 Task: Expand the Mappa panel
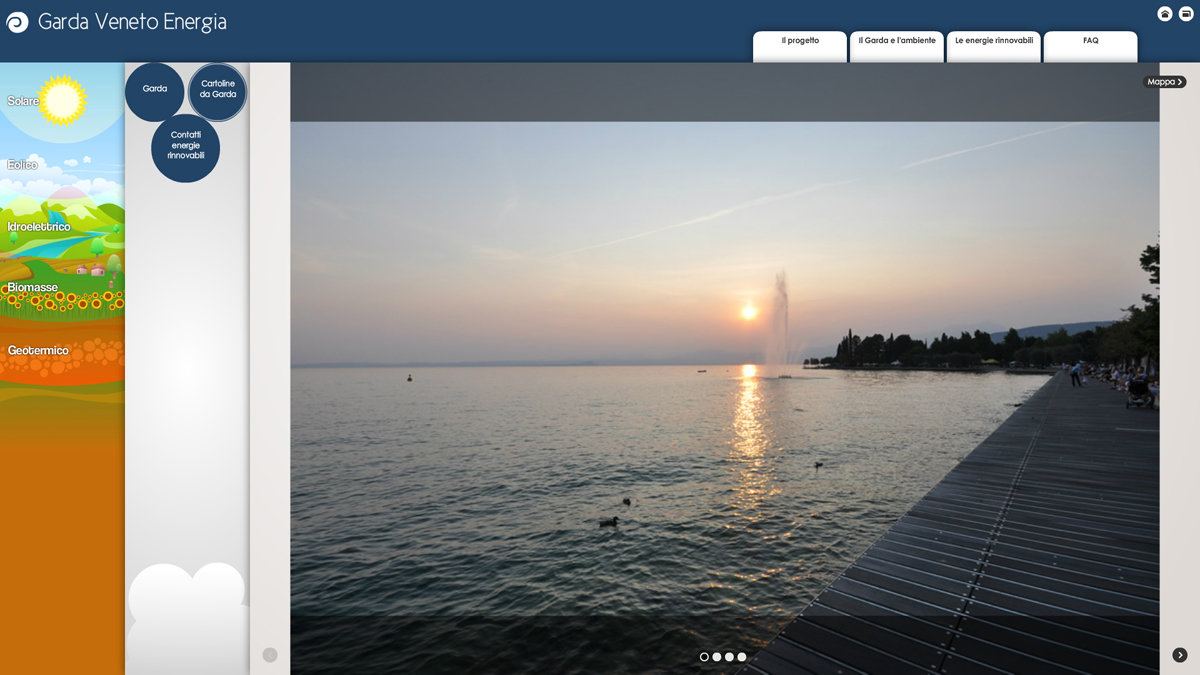click(1165, 82)
